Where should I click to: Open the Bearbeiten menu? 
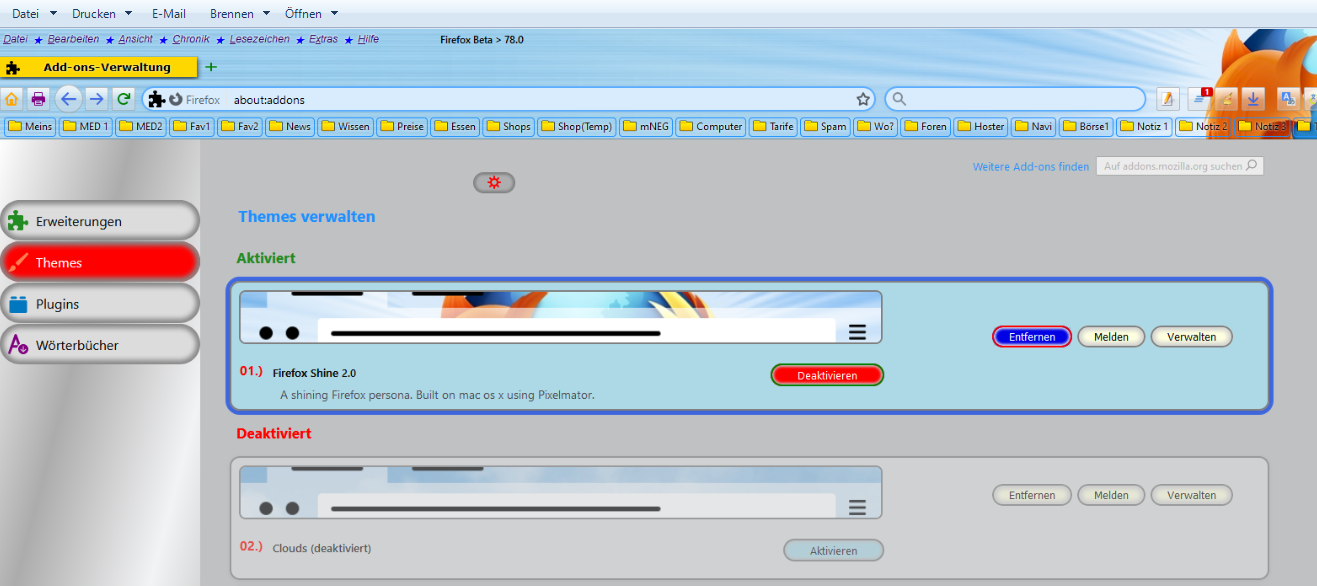click(73, 39)
